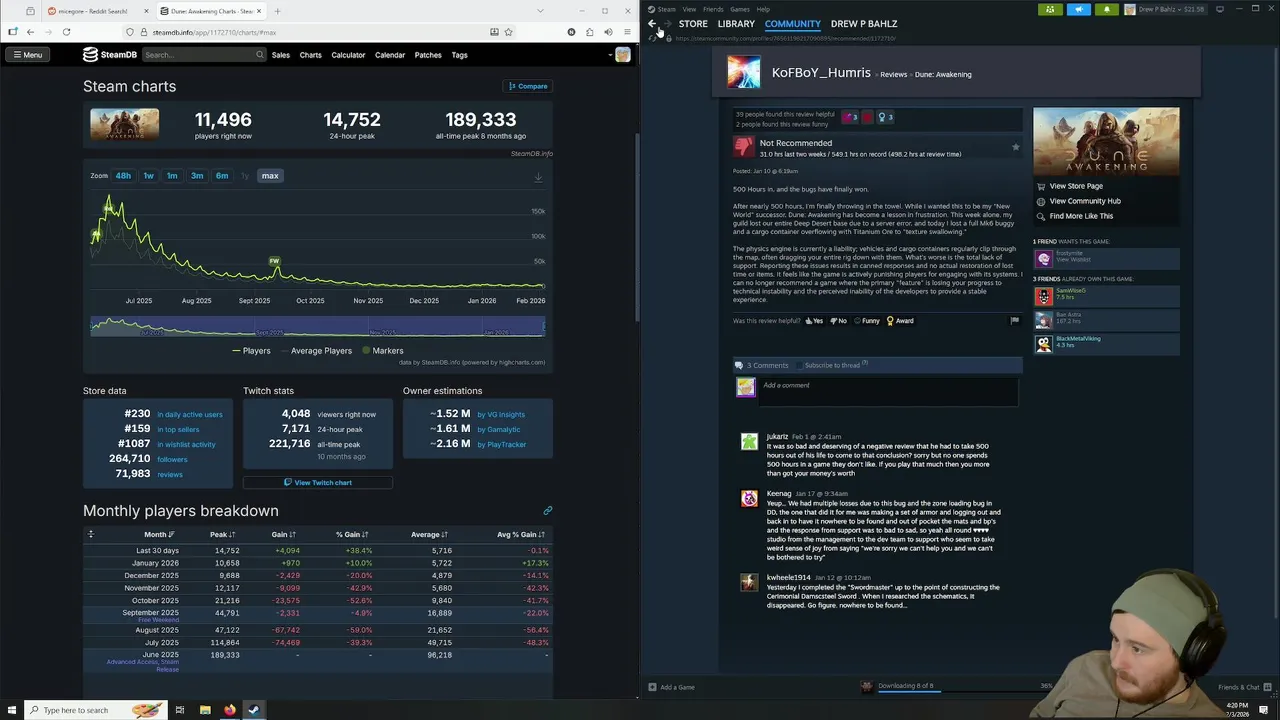Viewport: 1280px width, 720px height.
Task: Click reviewer KoFBoY_Humris avatar
Action: click(x=743, y=72)
